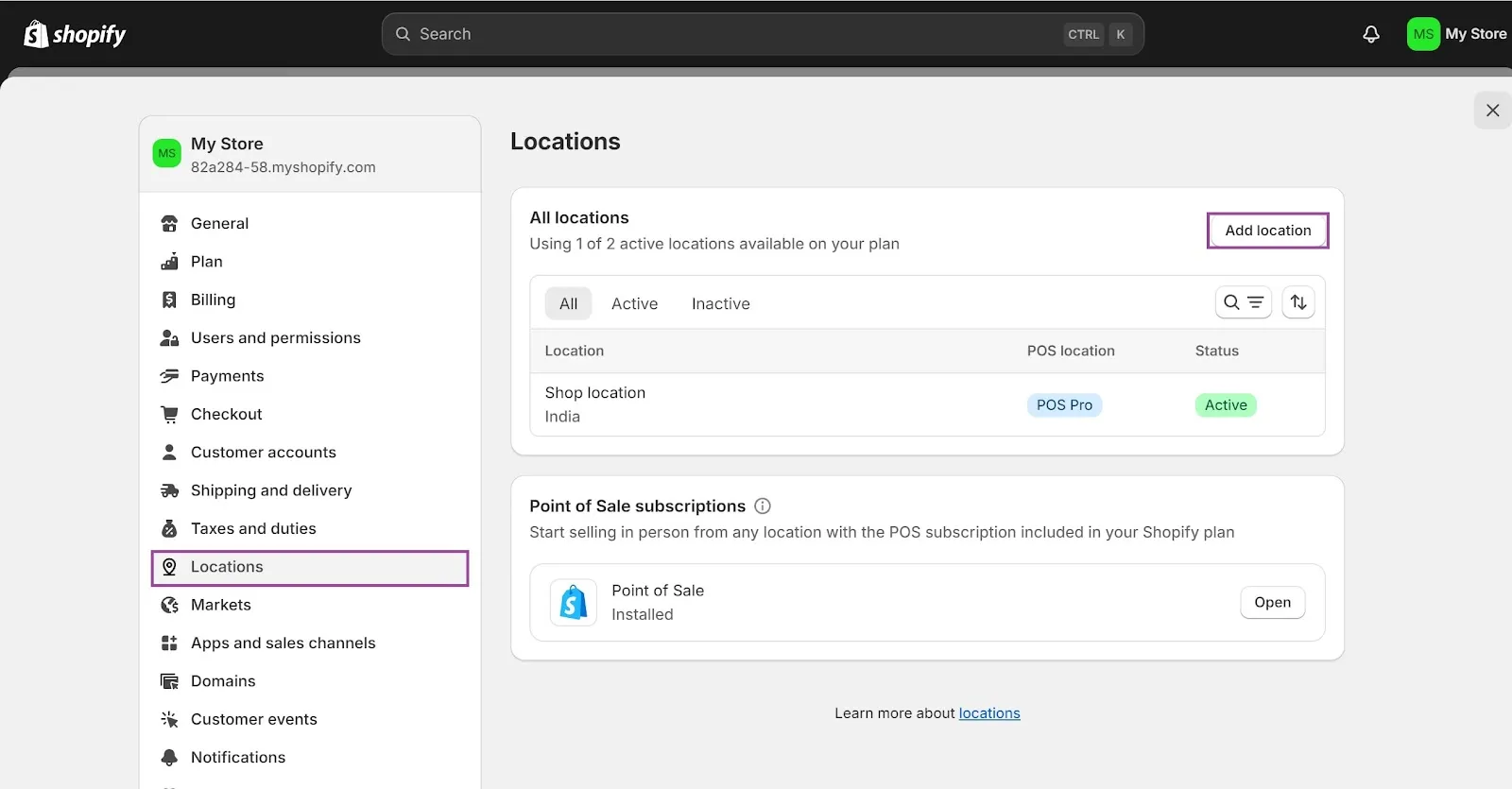Click the notification bell icon
1512x789 pixels.
point(1370,34)
